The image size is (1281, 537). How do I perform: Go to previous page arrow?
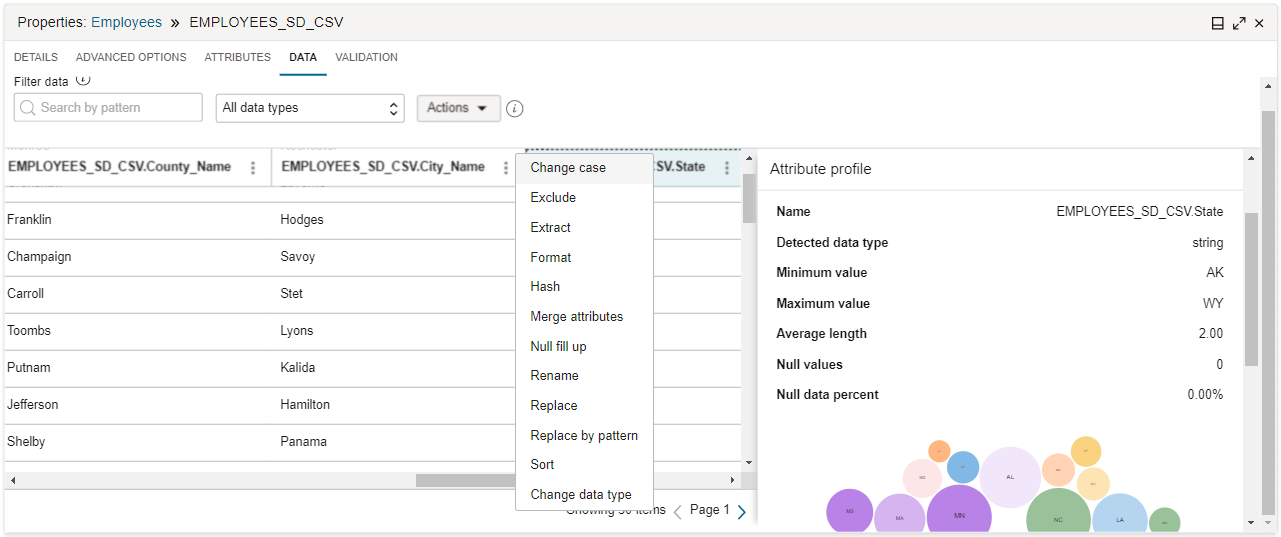(x=677, y=512)
